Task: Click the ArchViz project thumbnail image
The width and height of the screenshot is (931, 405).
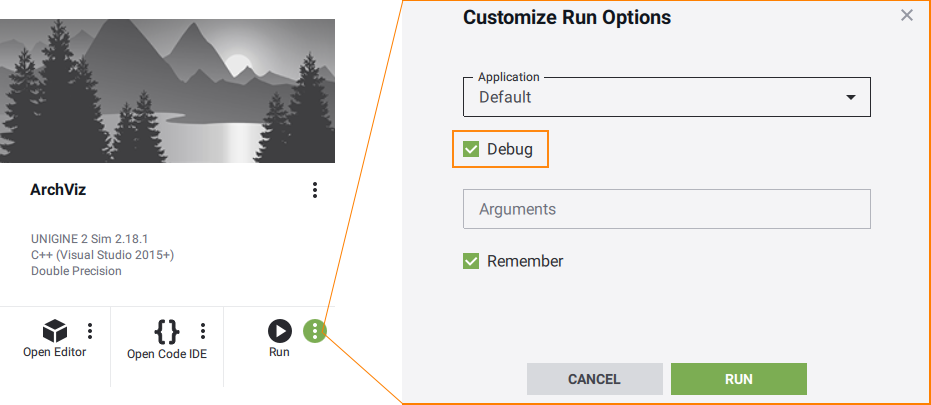Action: [x=167, y=91]
